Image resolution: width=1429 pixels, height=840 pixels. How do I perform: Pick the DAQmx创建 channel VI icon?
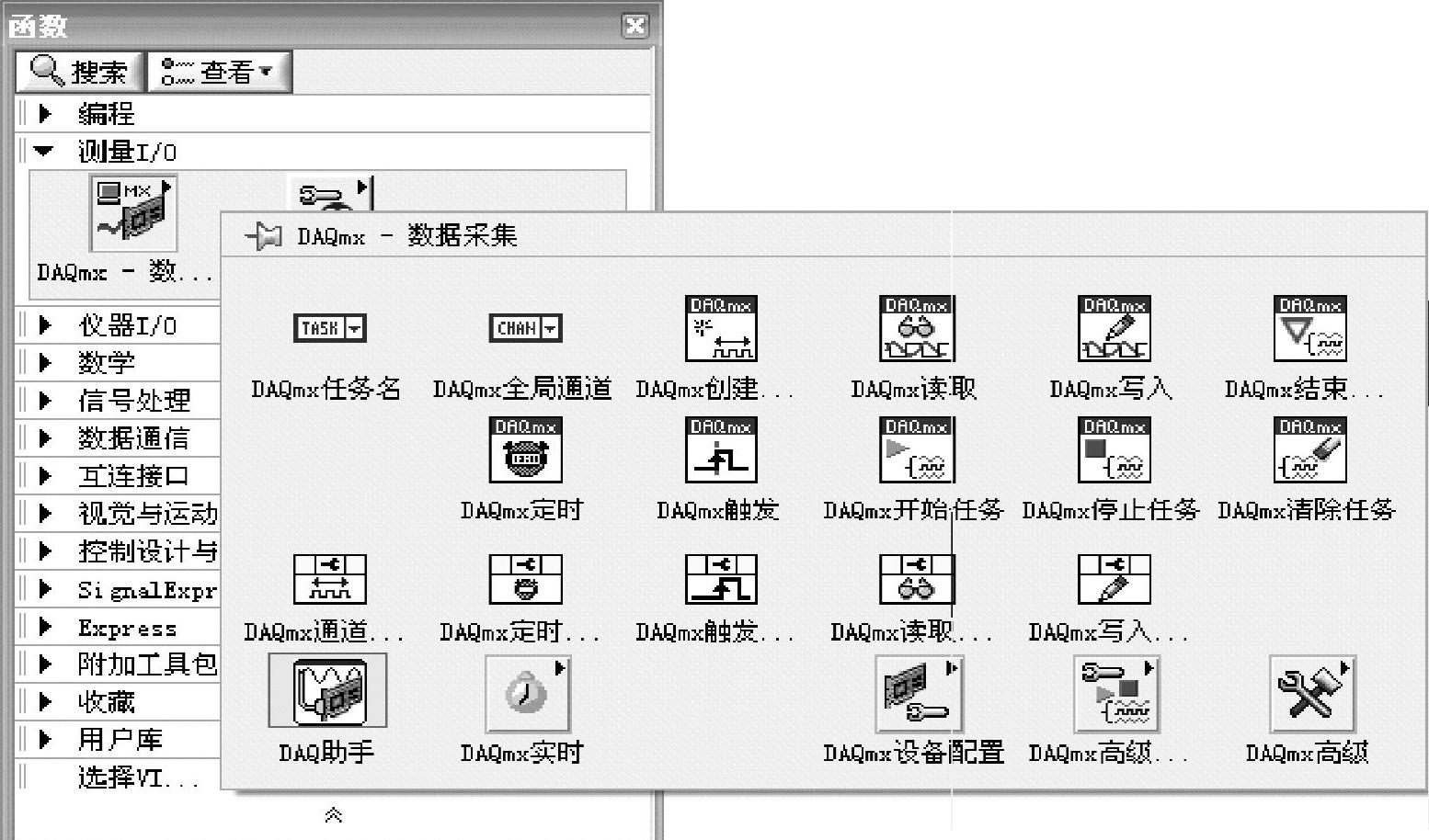point(721,328)
